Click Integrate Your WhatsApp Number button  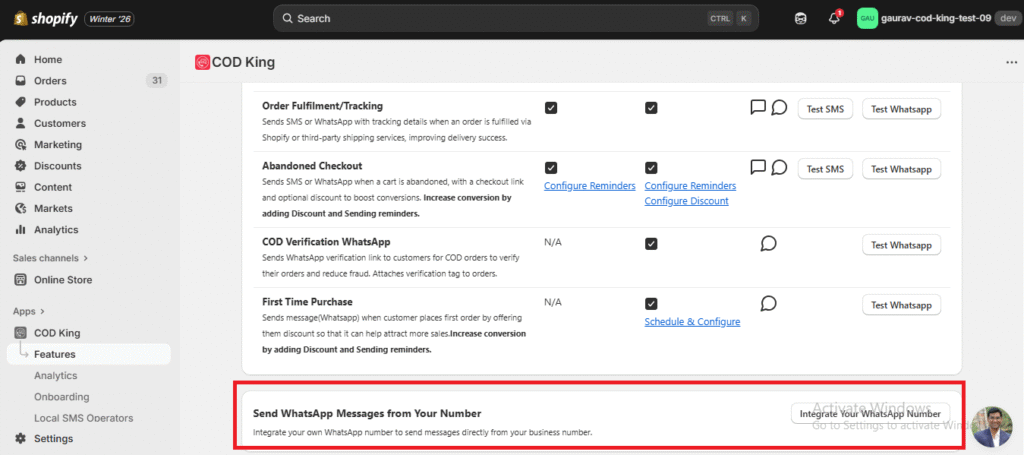(x=870, y=413)
